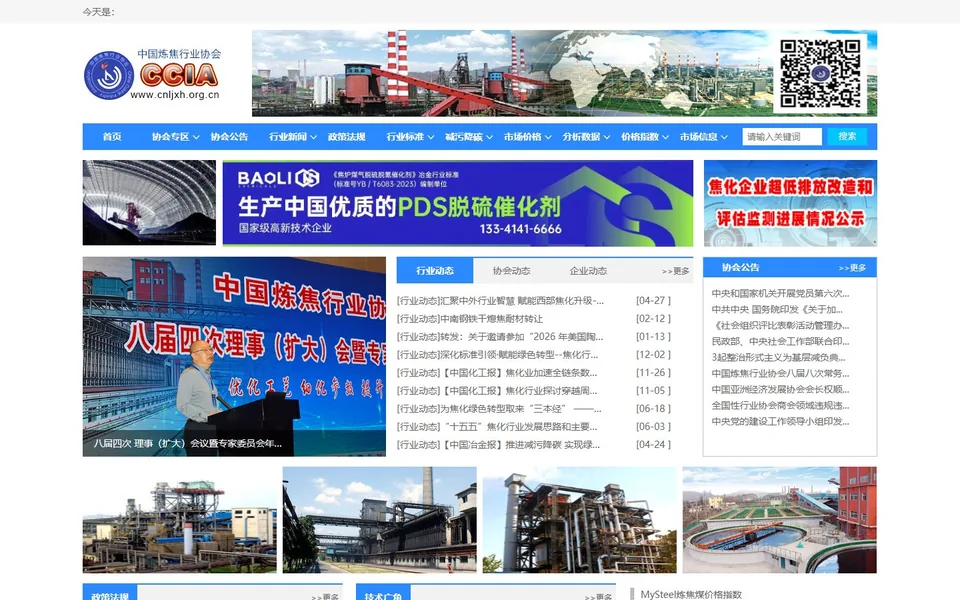Click the CCIA association logo
Image resolution: width=960 pixels, height=600 pixels.
click(152, 75)
